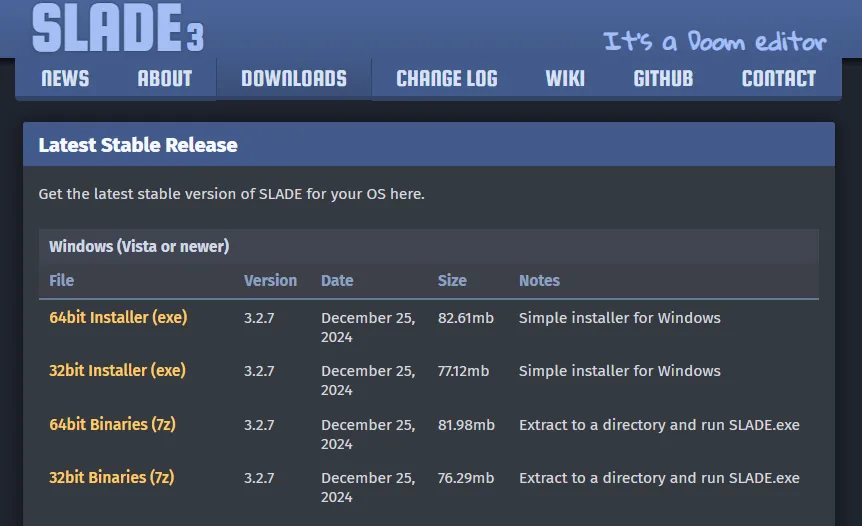The height and width of the screenshot is (526, 862).
Task: Download the 64bit Installer (exe)
Action: coord(118,317)
